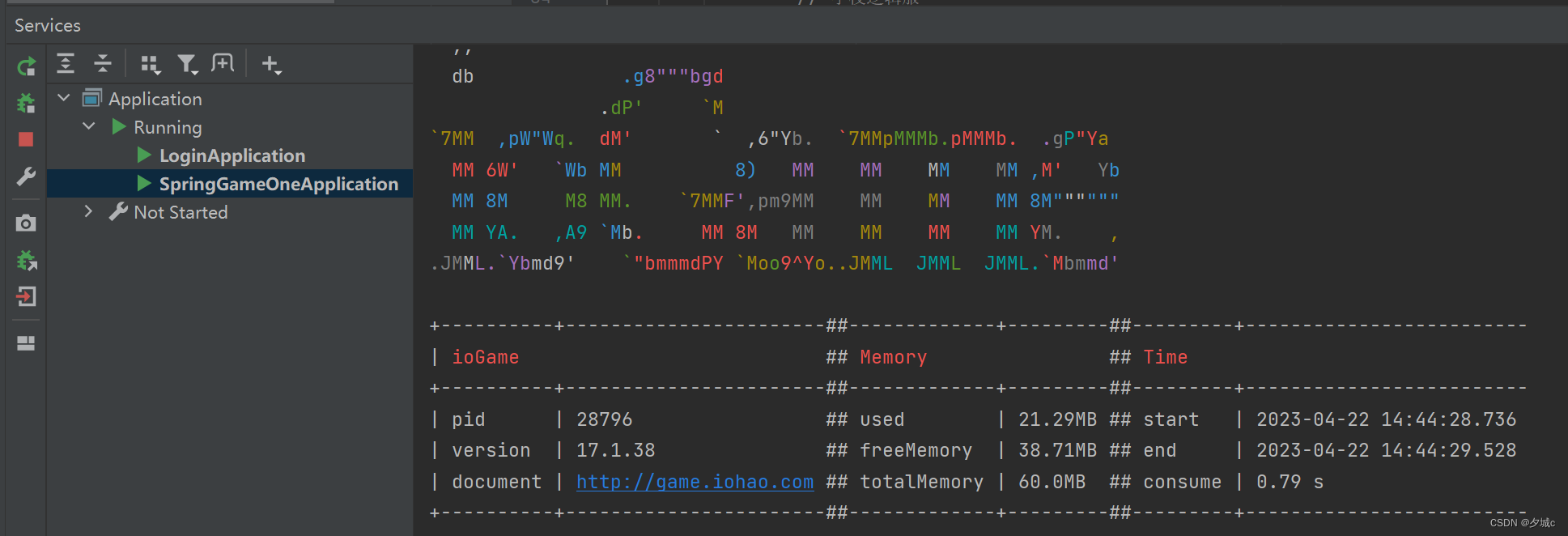
Task: Click the Services panel title
Action: point(48,25)
